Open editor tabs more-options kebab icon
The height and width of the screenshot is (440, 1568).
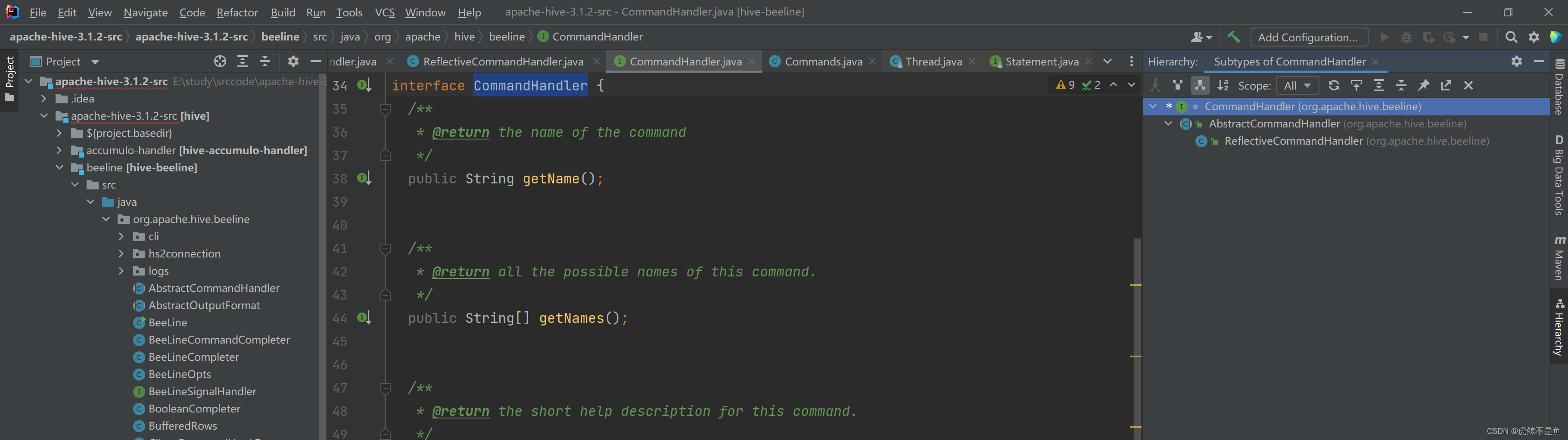click(x=1132, y=62)
